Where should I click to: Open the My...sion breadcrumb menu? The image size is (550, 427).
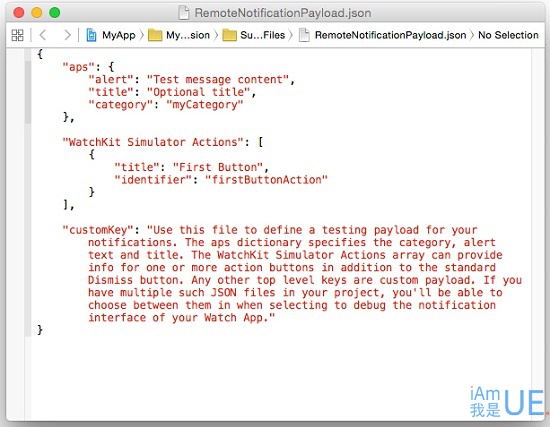point(188,35)
